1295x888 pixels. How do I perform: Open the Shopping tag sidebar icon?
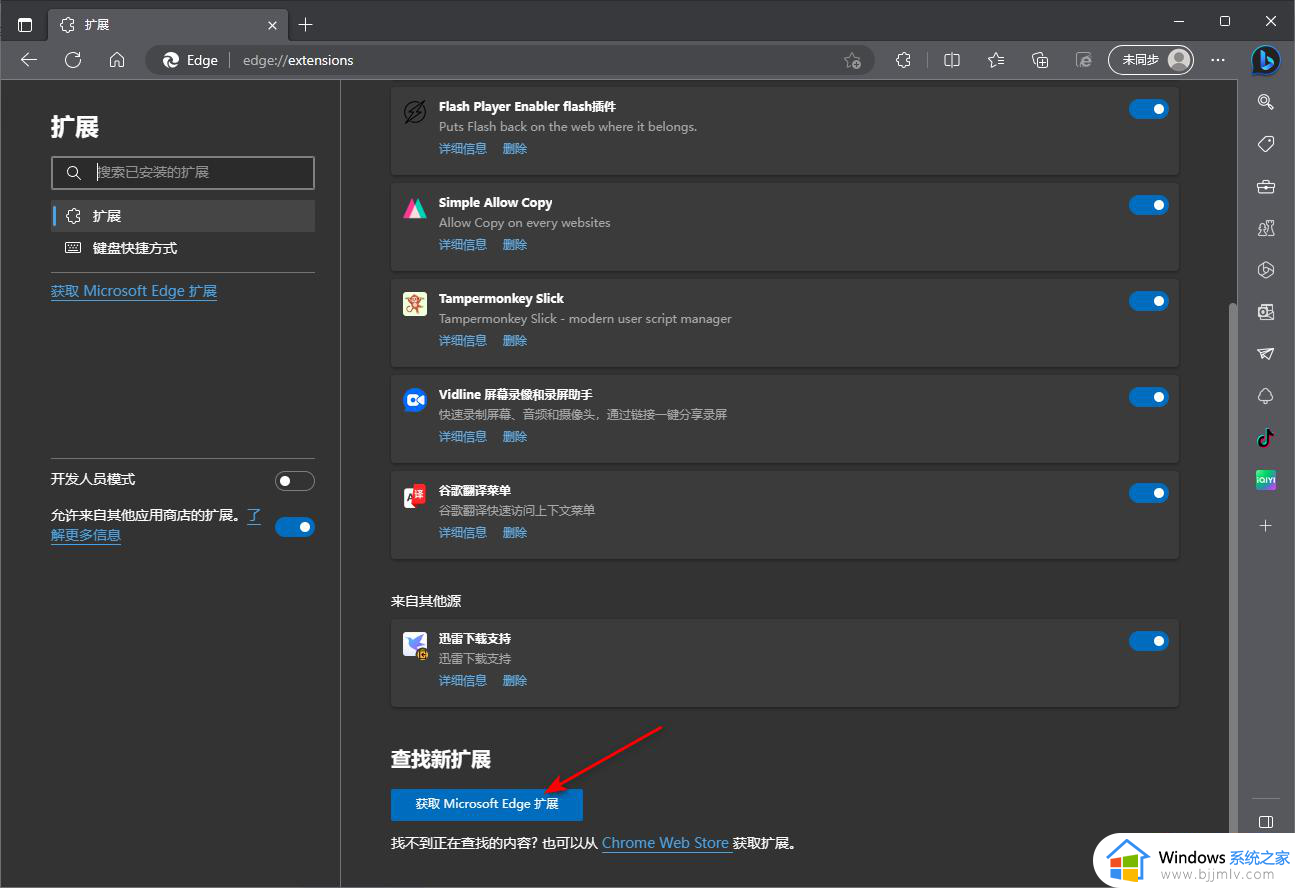(1266, 144)
